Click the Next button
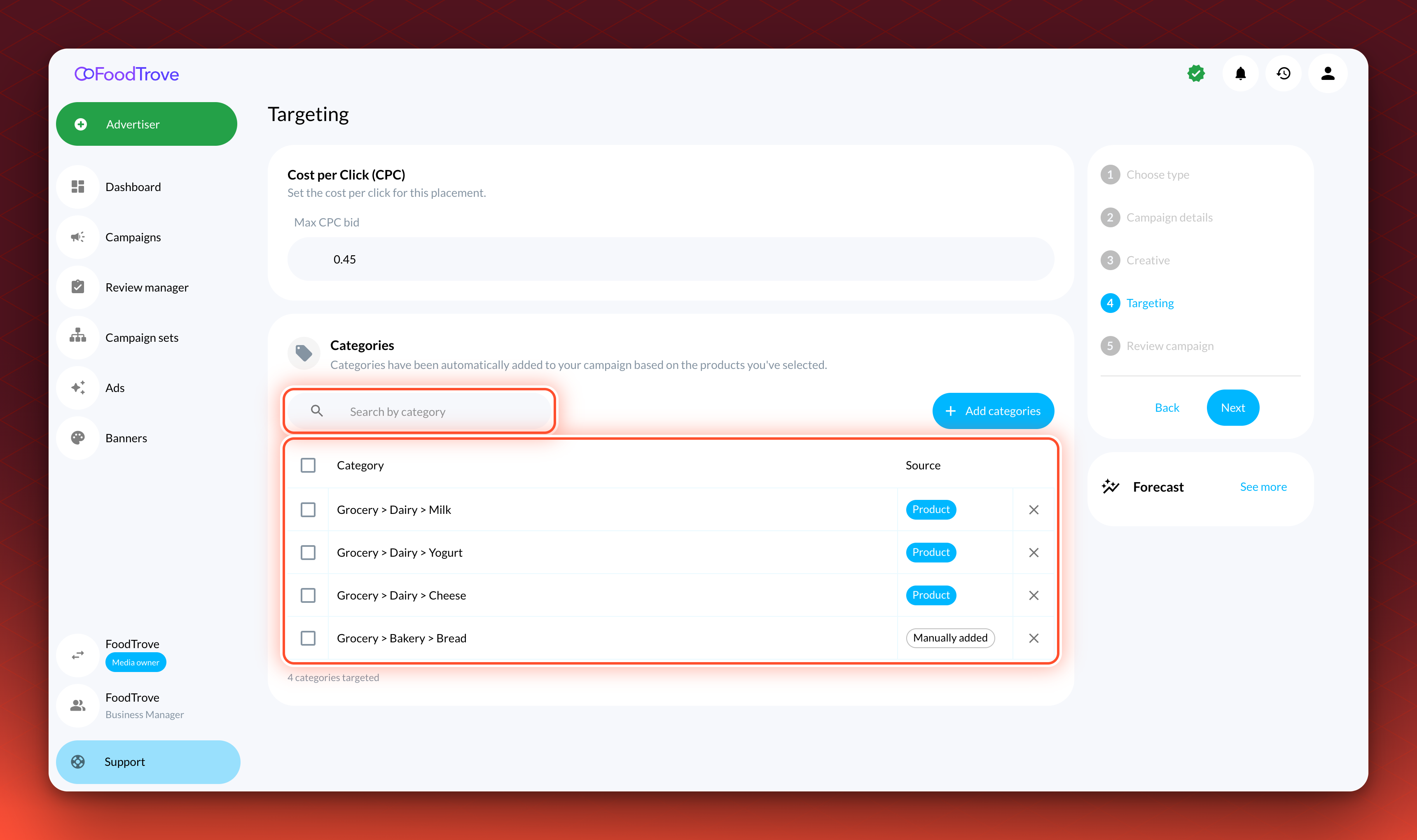This screenshot has height=840, width=1417. click(1232, 408)
